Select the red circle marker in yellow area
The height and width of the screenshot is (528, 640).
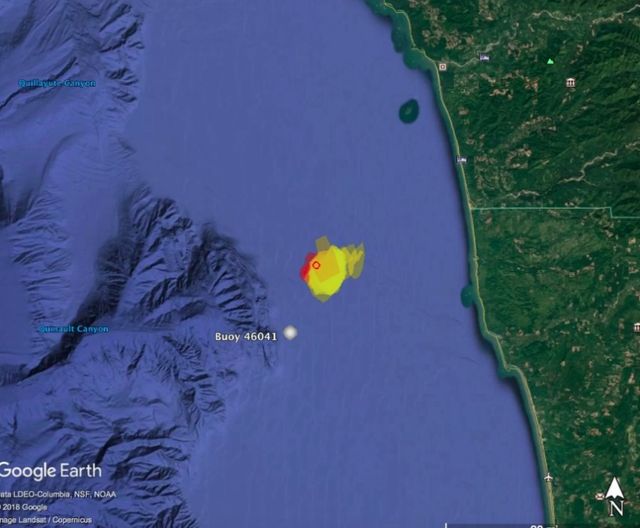pos(316,265)
